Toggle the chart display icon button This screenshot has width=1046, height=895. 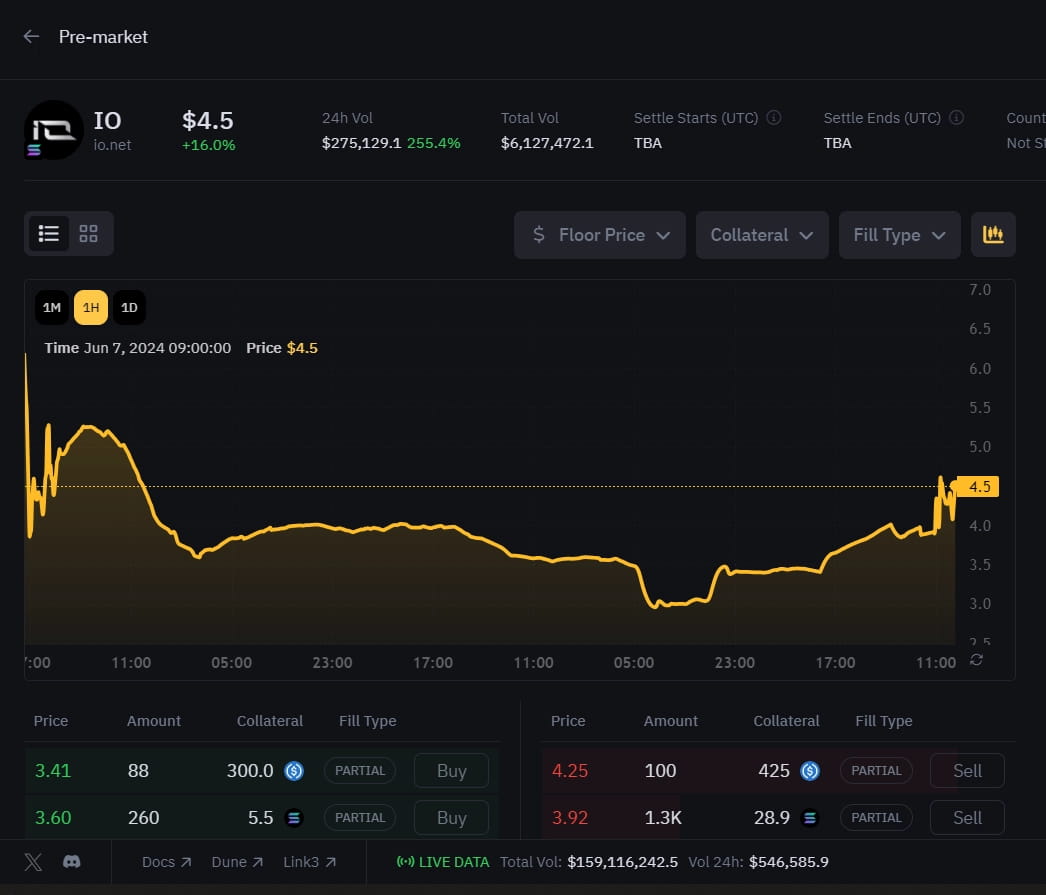point(993,235)
